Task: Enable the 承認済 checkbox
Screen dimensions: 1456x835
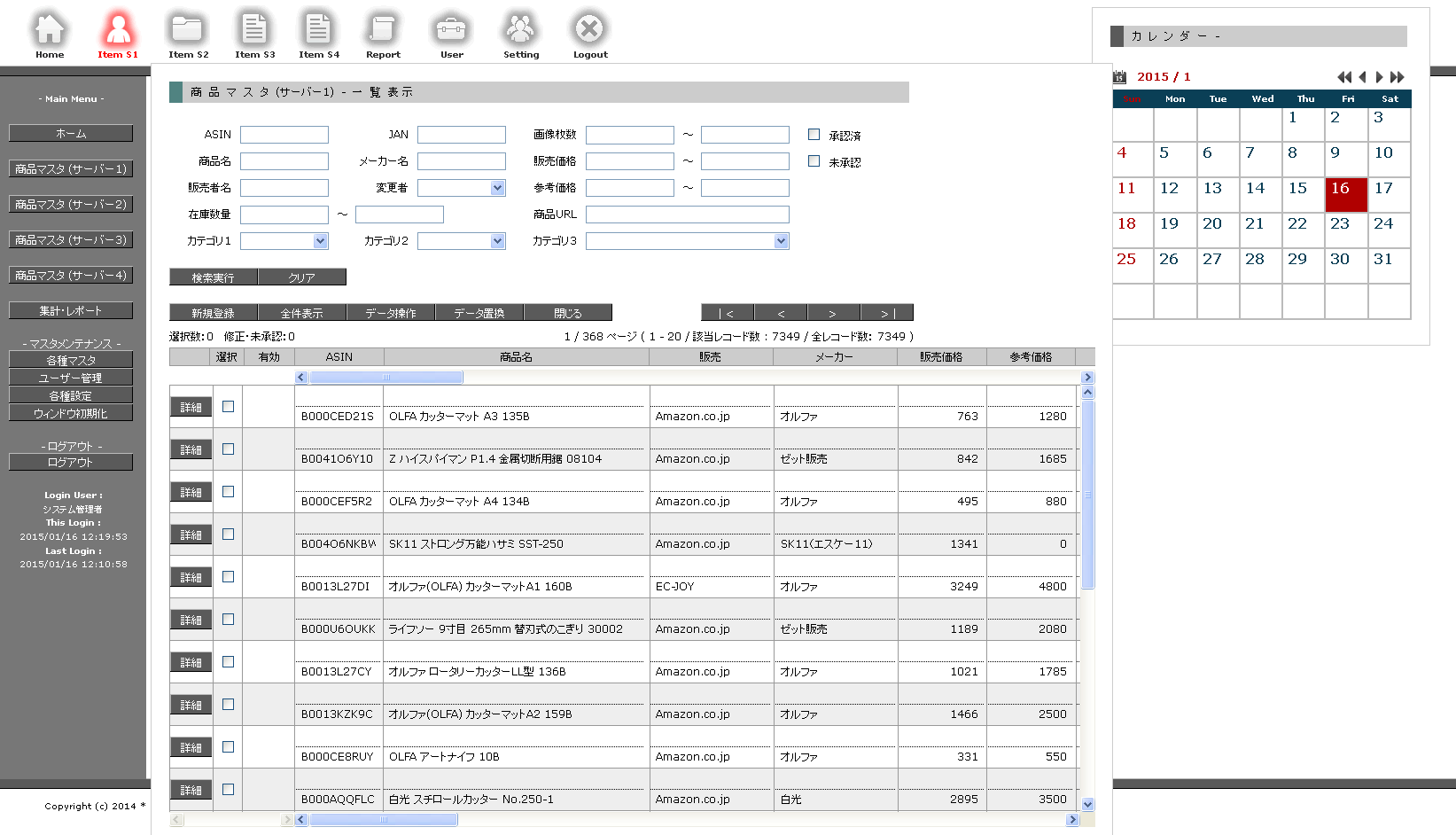Action: point(814,135)
